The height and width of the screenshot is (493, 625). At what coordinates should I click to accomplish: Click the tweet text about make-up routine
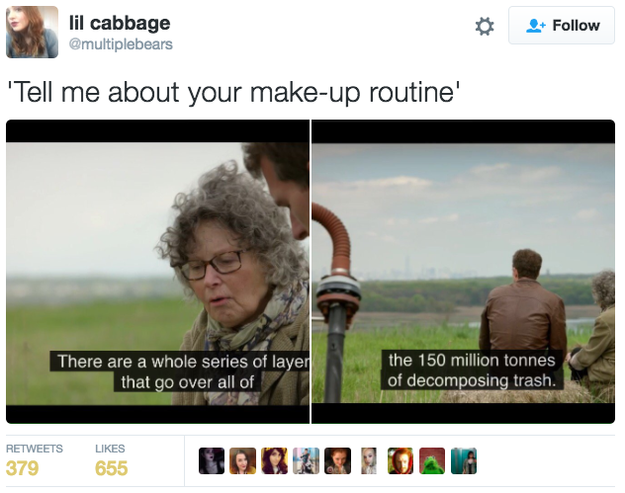(234, 92)
